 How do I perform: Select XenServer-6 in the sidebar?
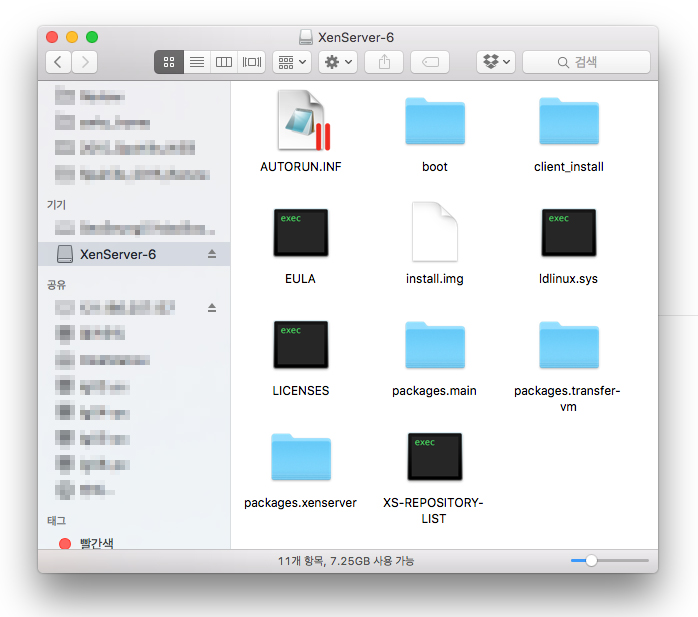coord(117,254)
